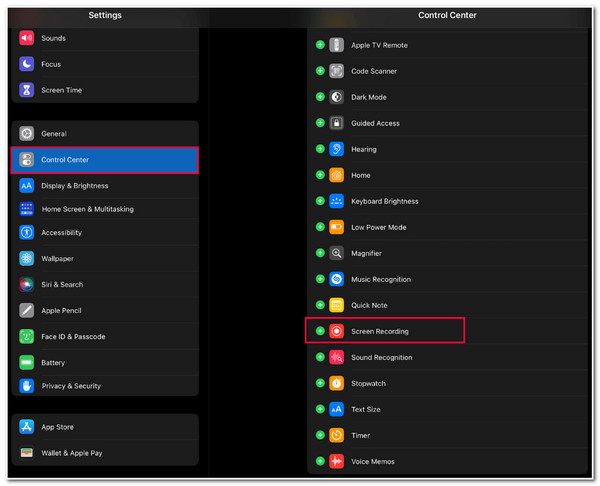Add Code Scanner with green plus
This screenshot has width=600, height=486.
pos(320,71)
